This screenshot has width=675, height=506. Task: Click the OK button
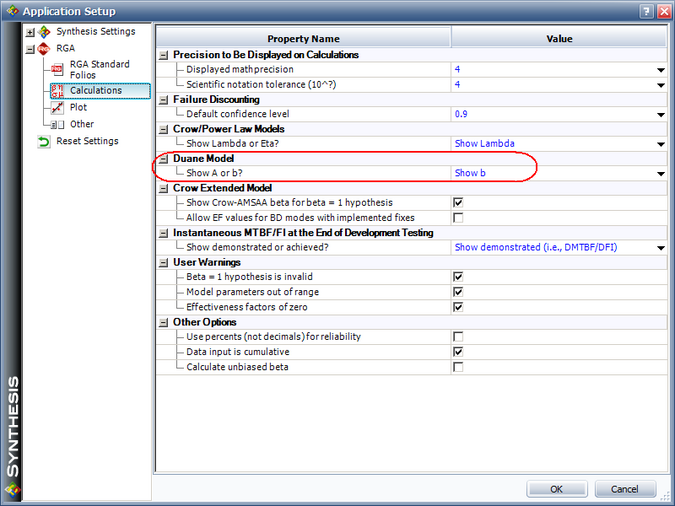tap(557, 489)
